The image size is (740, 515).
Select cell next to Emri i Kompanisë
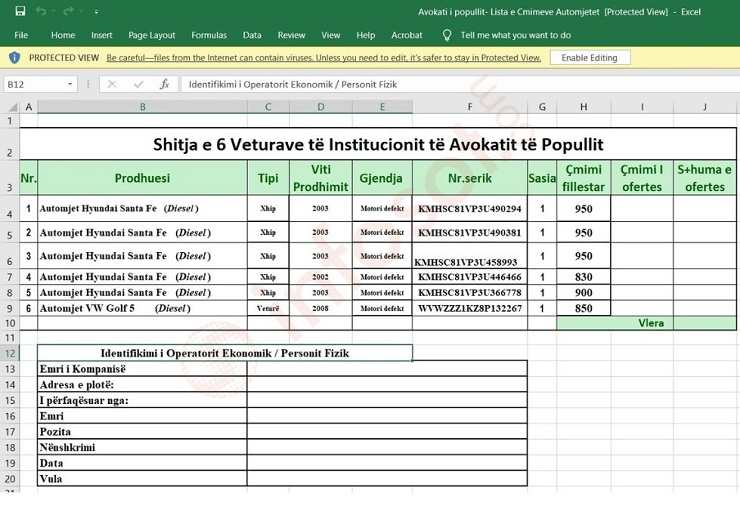pyautogui.click(x=386, y=369)
